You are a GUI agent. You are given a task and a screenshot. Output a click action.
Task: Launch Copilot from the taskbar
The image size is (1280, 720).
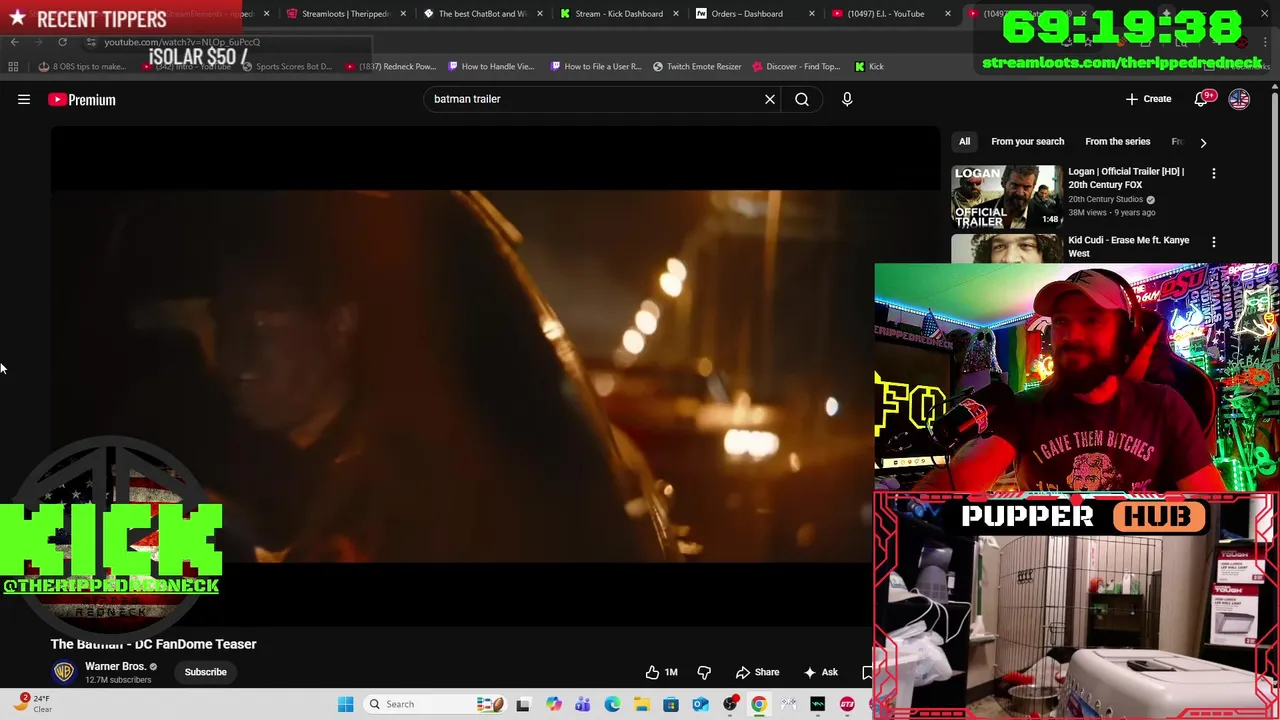tap(553, 704)
